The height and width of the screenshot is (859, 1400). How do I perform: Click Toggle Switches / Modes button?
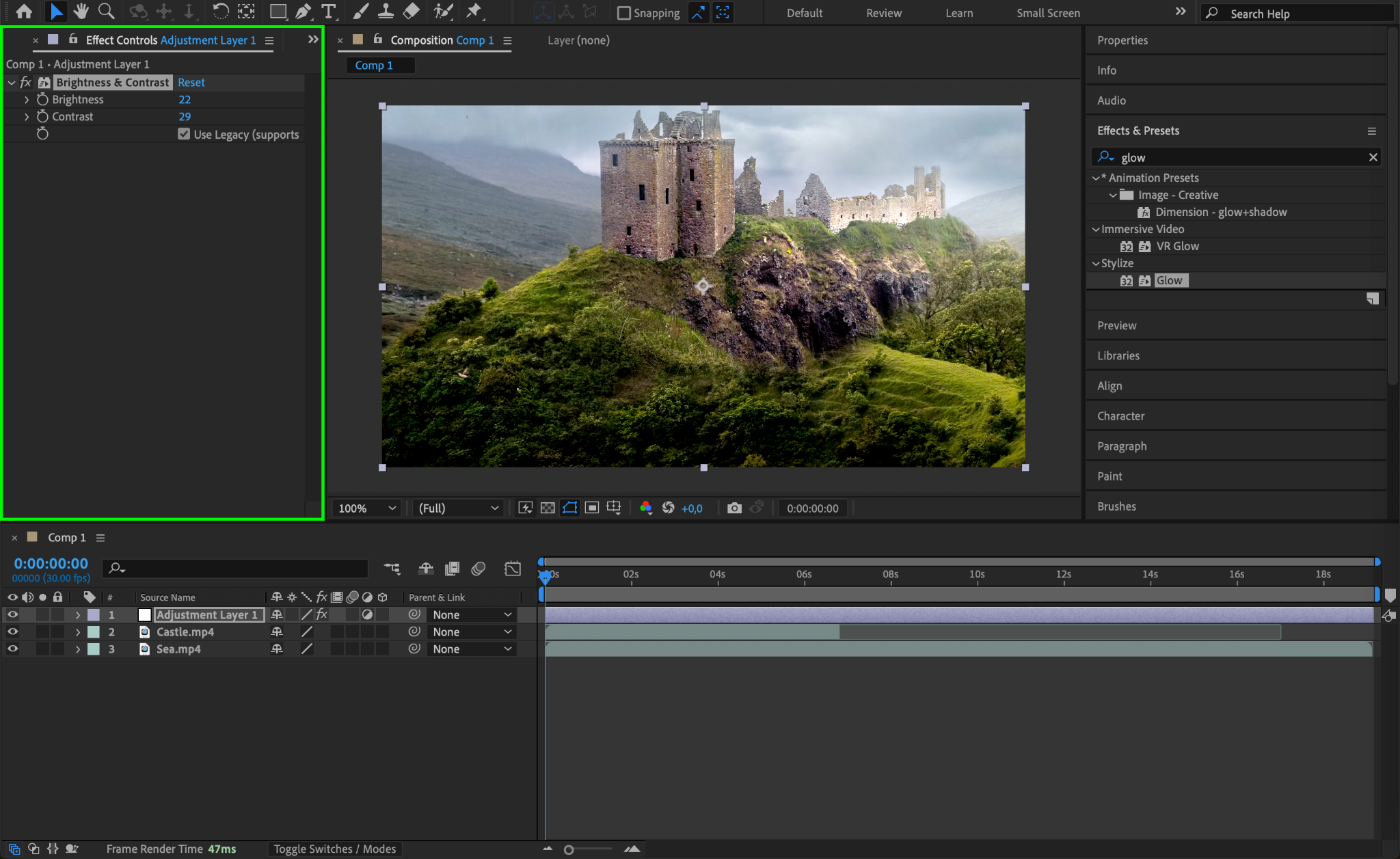334,849
